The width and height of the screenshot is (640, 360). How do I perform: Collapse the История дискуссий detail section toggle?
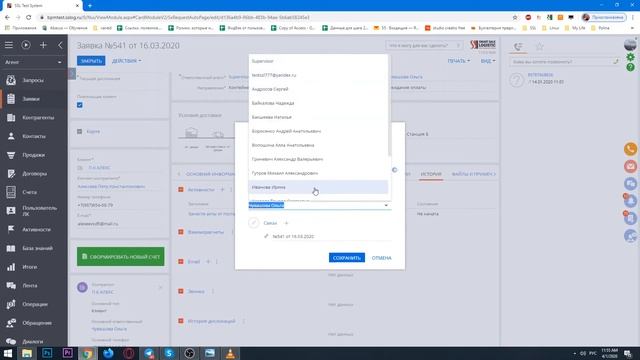click(x=181, y=321)
